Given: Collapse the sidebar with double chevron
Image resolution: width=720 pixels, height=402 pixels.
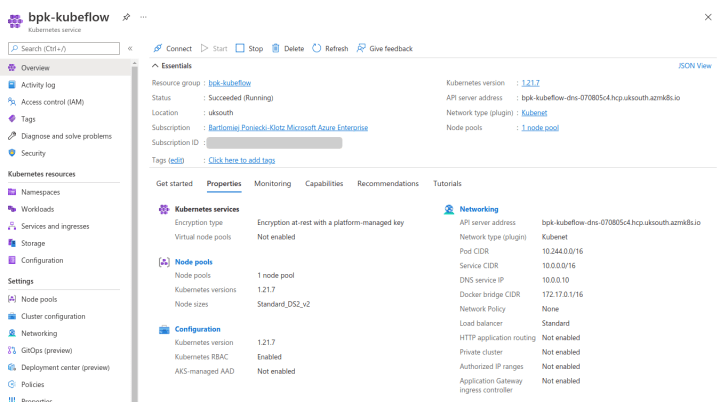Looking at the screenshot, I should coord(130,48).
